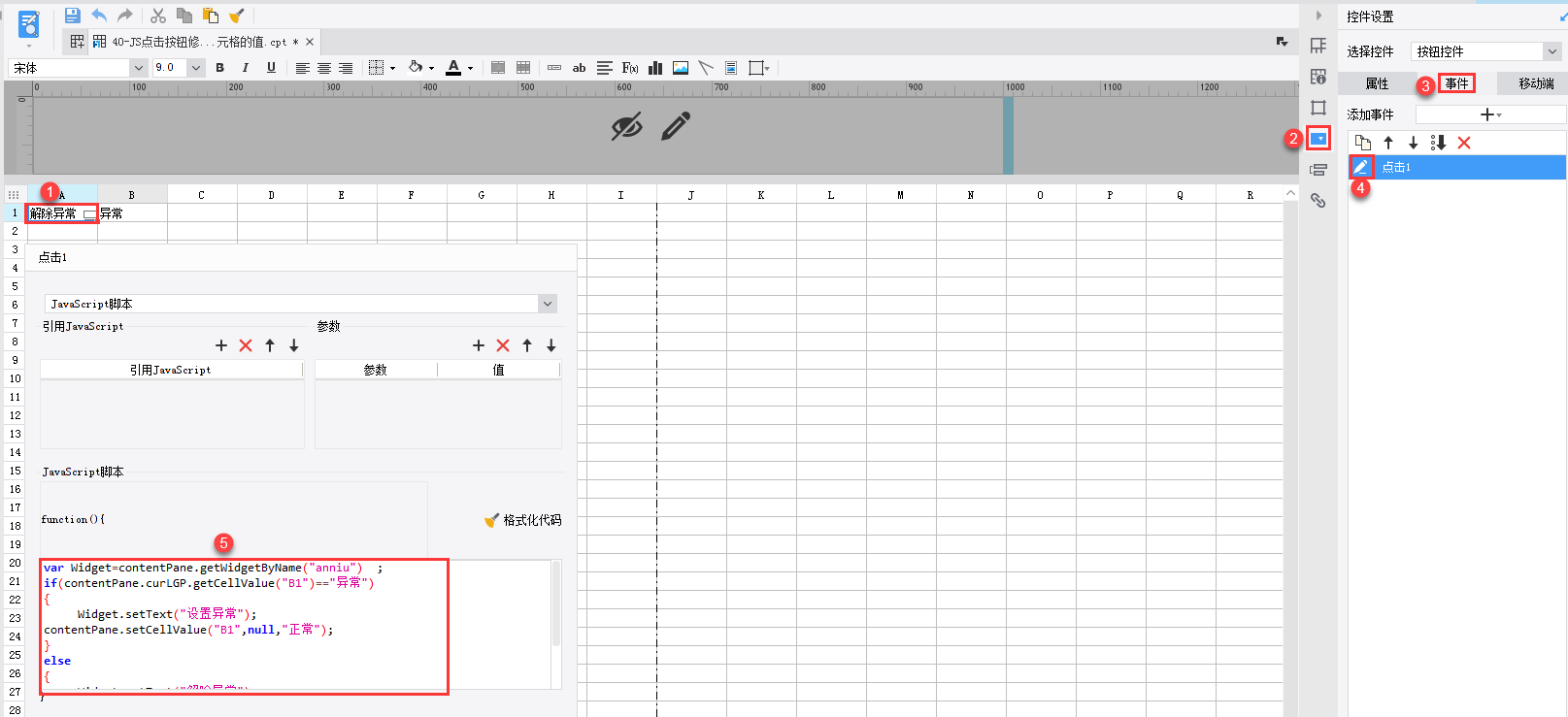Screen dimensions: 1568x717
Task: Add a new parameter row
Action: point(479,345)
